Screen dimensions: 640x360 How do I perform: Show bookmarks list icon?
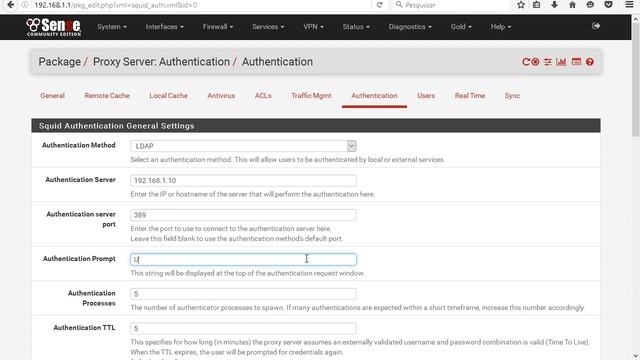537,5
